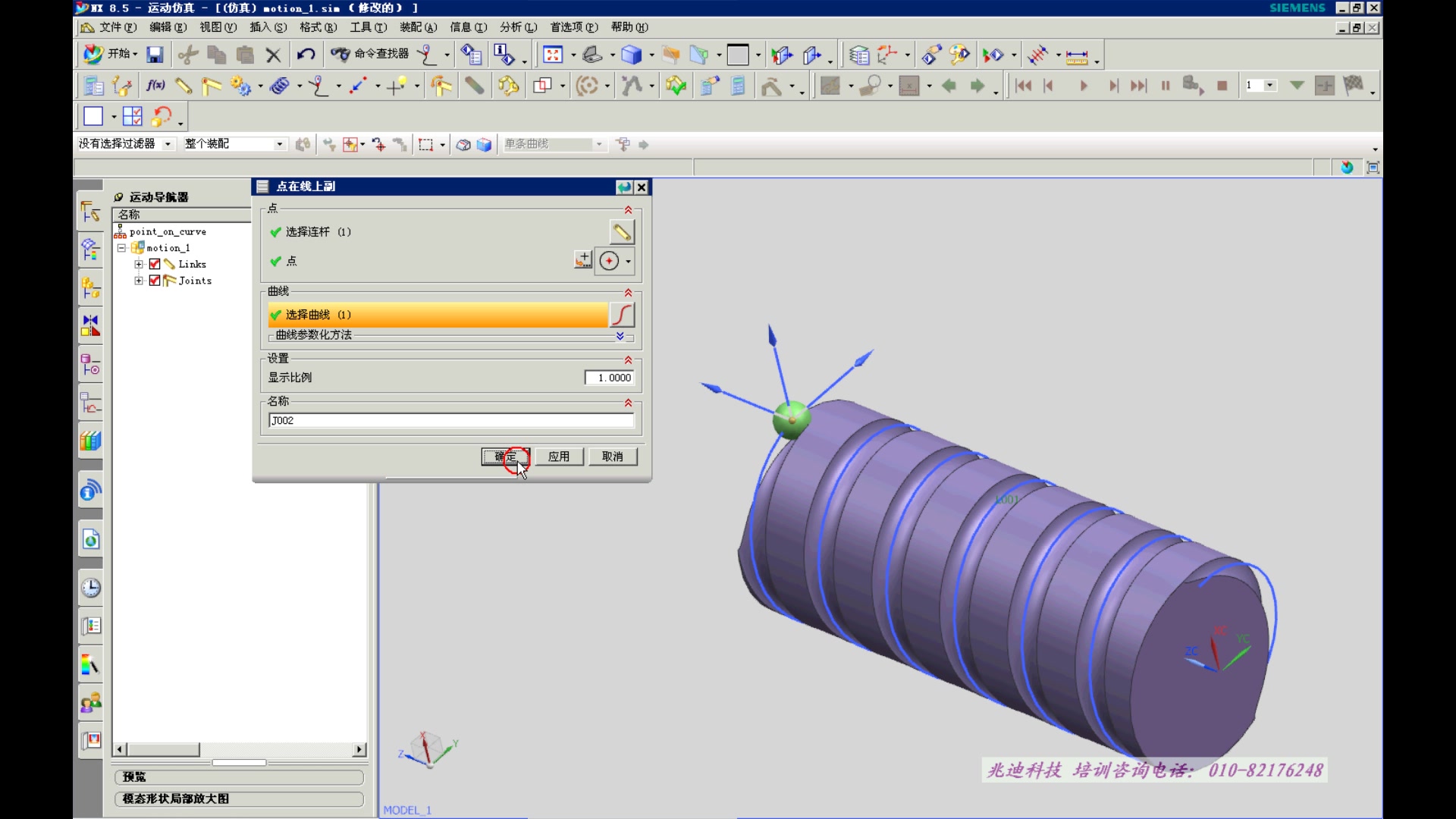Click the fit view icon

552,55
